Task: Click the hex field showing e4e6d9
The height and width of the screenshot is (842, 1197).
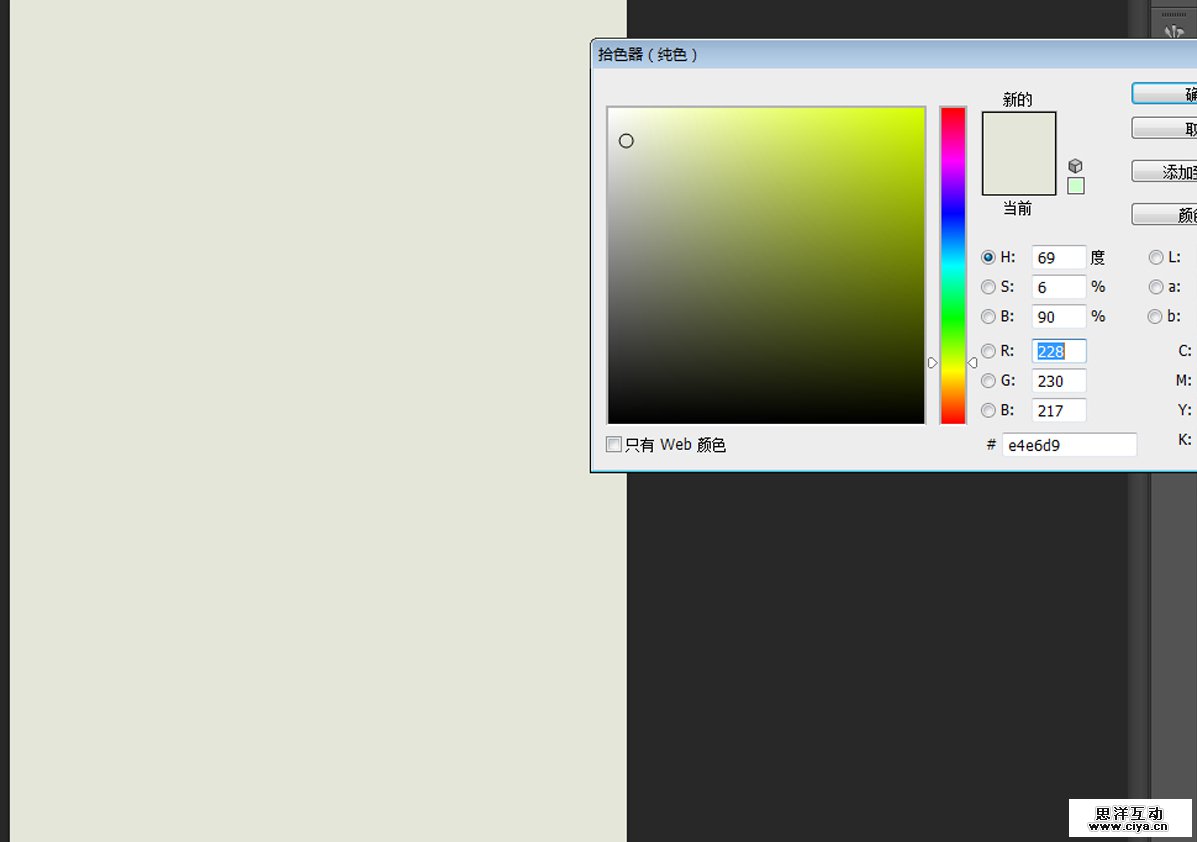Action: tap(1069, 444)
